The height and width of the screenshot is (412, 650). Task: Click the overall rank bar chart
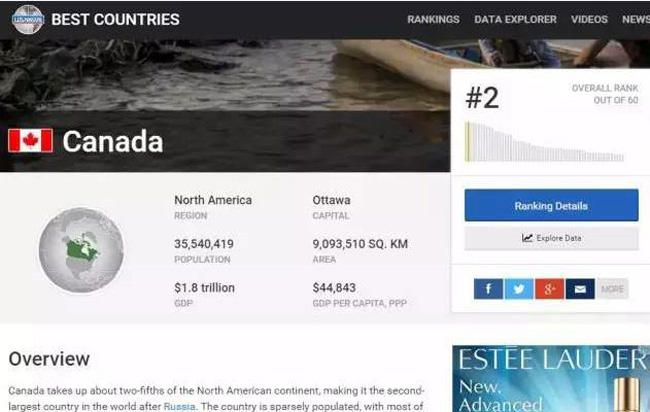(545, 142)
